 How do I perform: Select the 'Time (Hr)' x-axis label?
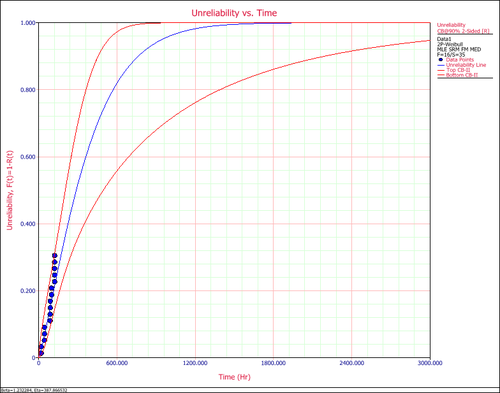click(234, 377)
